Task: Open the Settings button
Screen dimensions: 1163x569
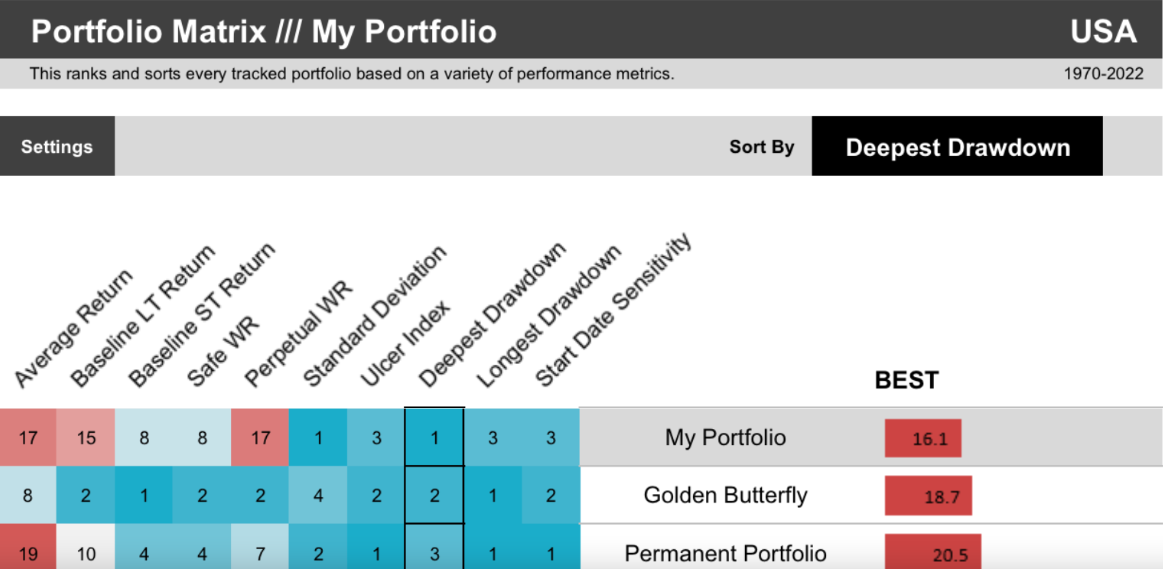Action: (x=57, y=146)
